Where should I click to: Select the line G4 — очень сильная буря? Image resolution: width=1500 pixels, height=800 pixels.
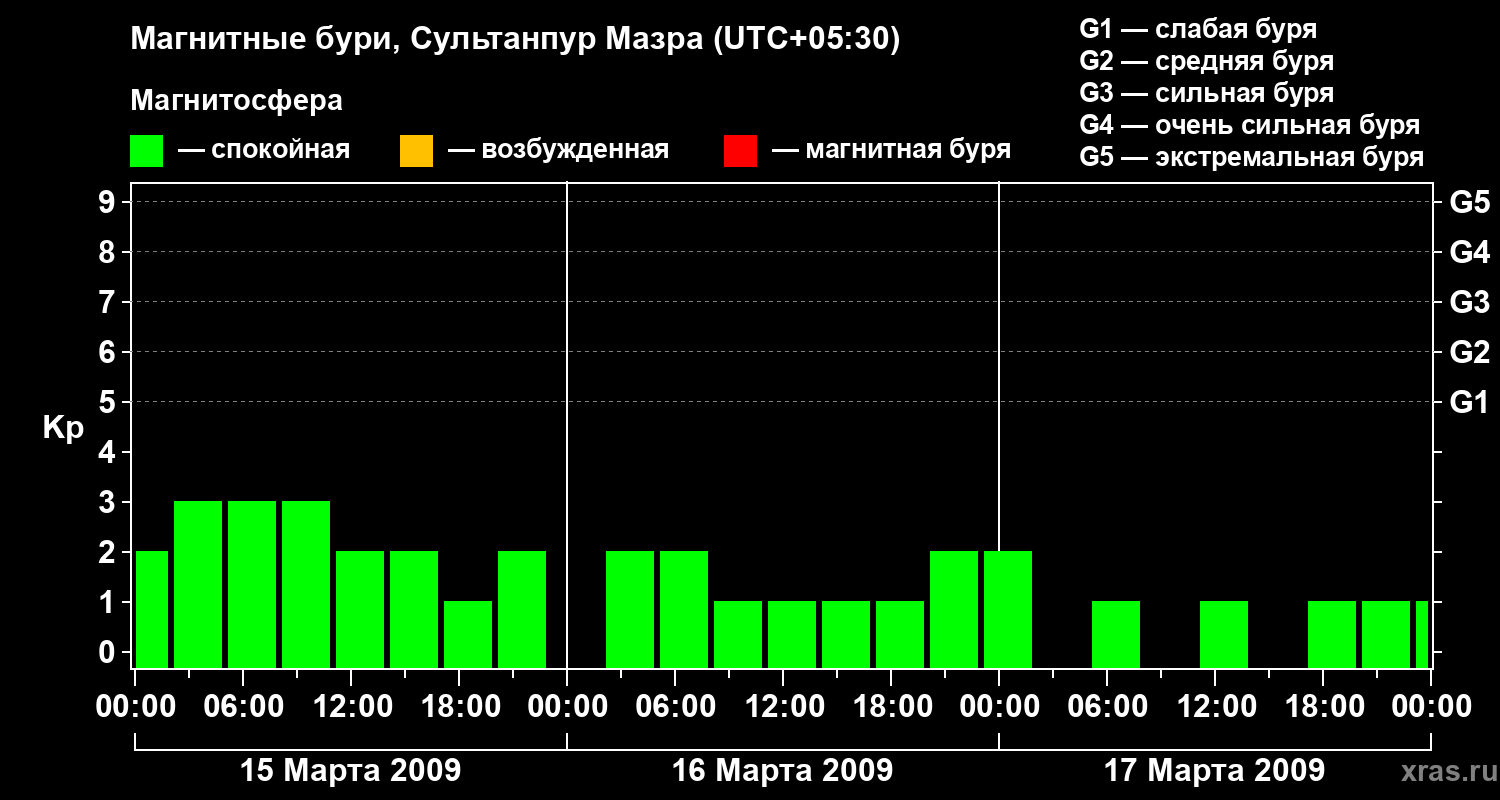1250,125
